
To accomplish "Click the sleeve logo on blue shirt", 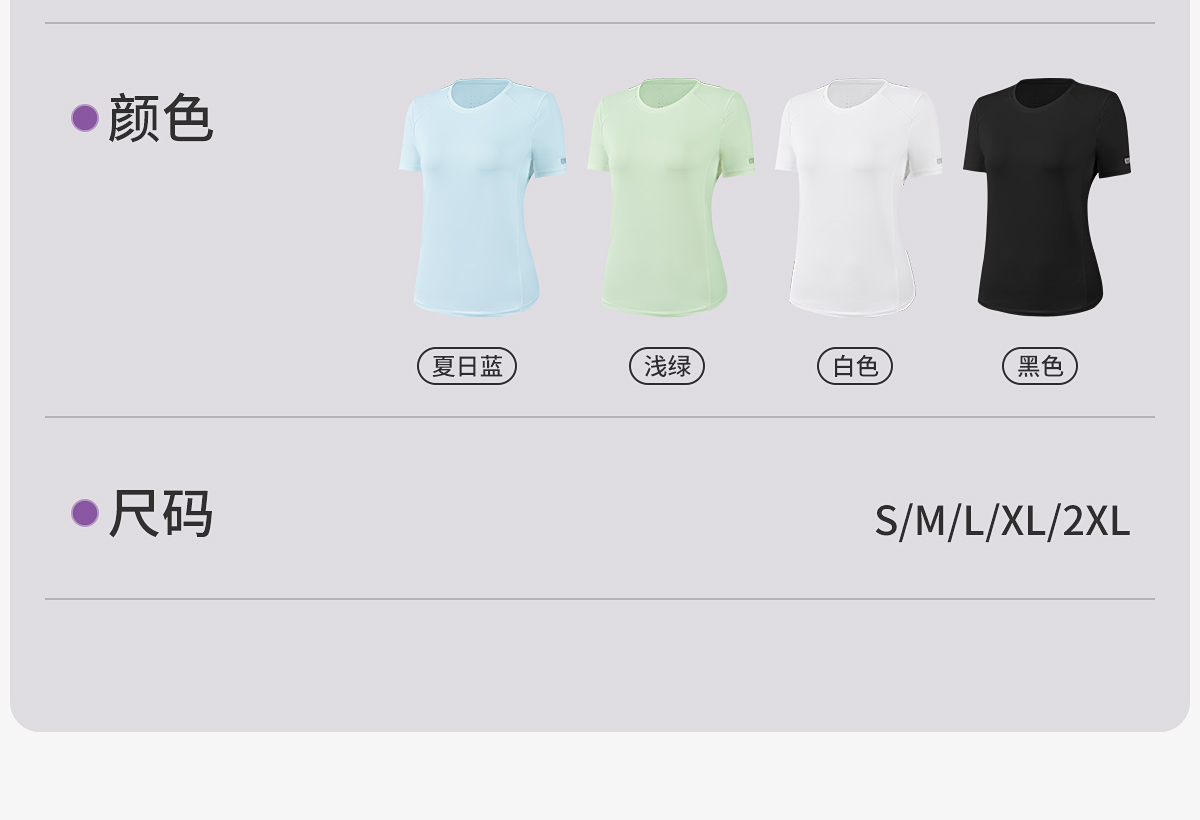I will [563, 160].
